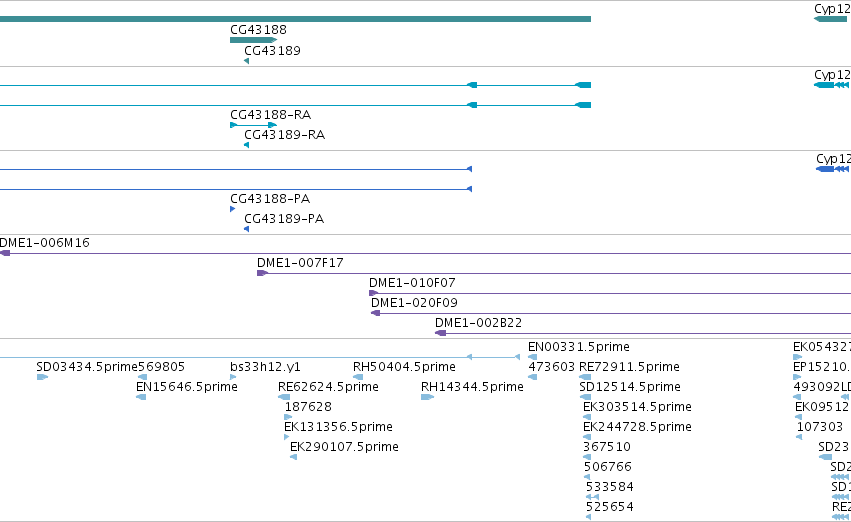Select the long teal gene bar at top

pos(295,19)
